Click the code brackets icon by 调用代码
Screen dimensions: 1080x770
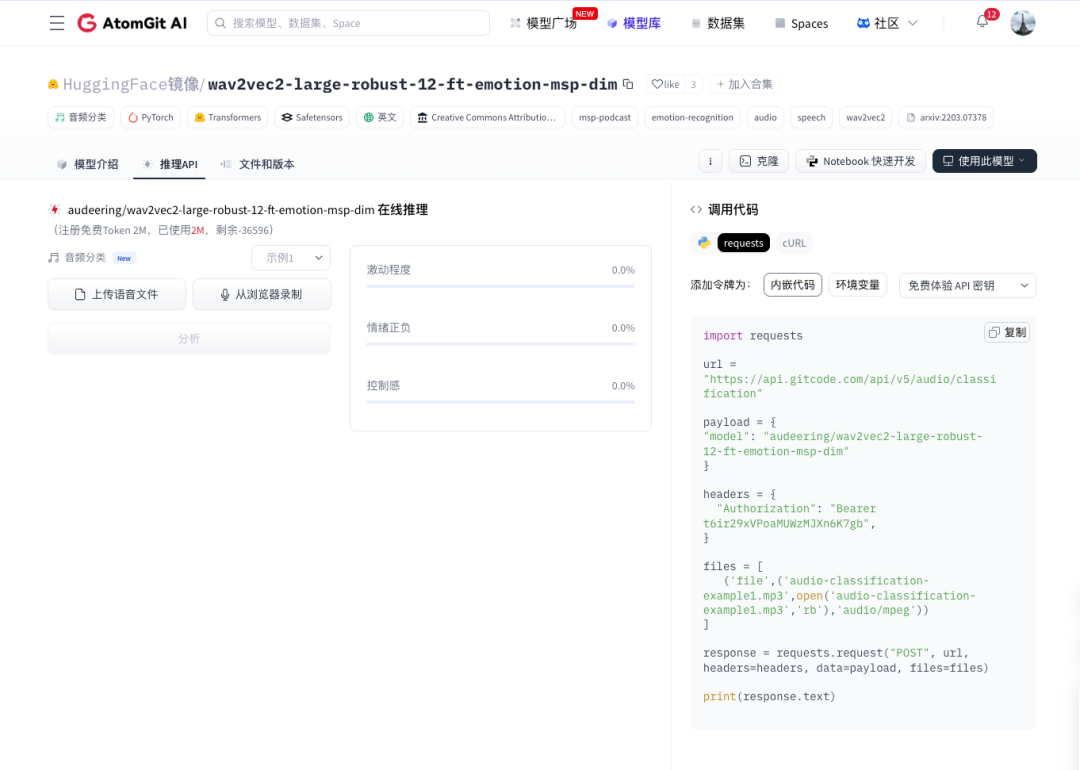click(x=696, y=209)
